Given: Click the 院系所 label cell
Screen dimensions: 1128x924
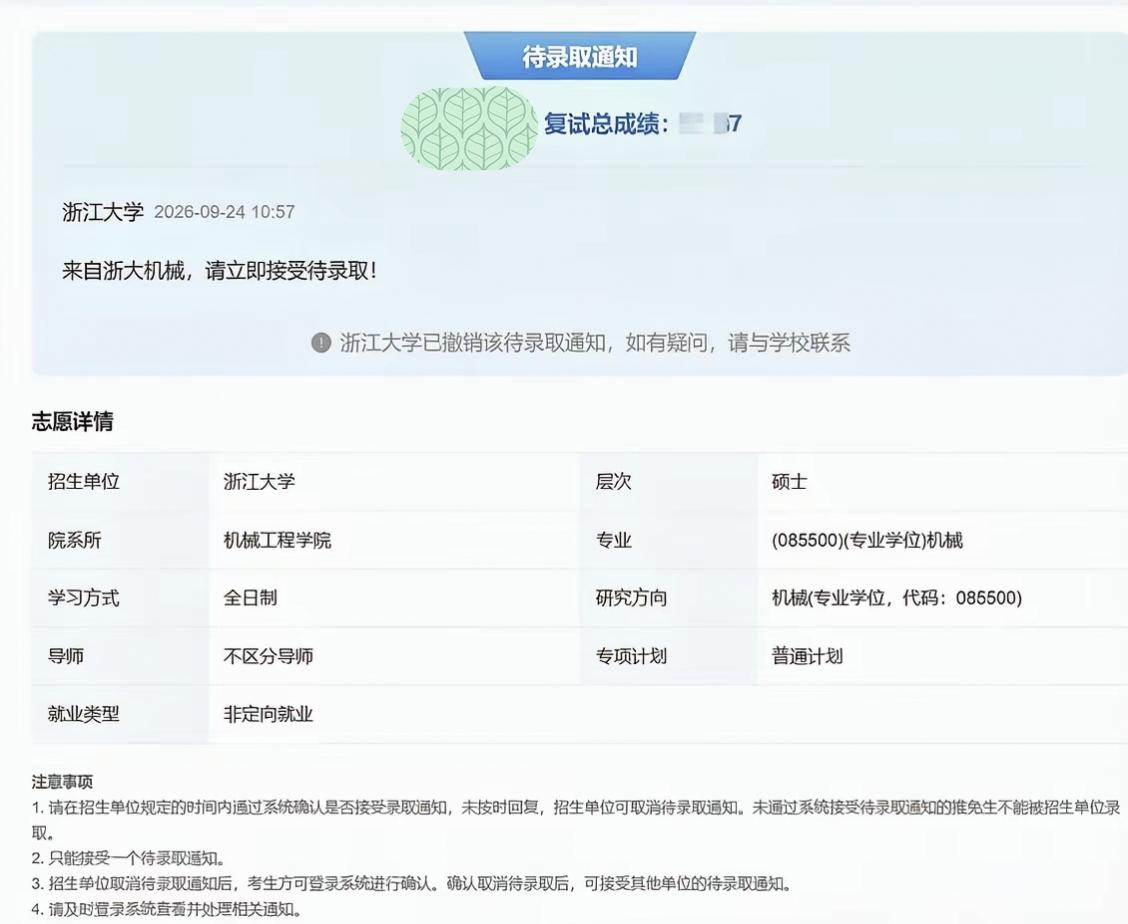Looking at the screenshot, I should 120,540.
